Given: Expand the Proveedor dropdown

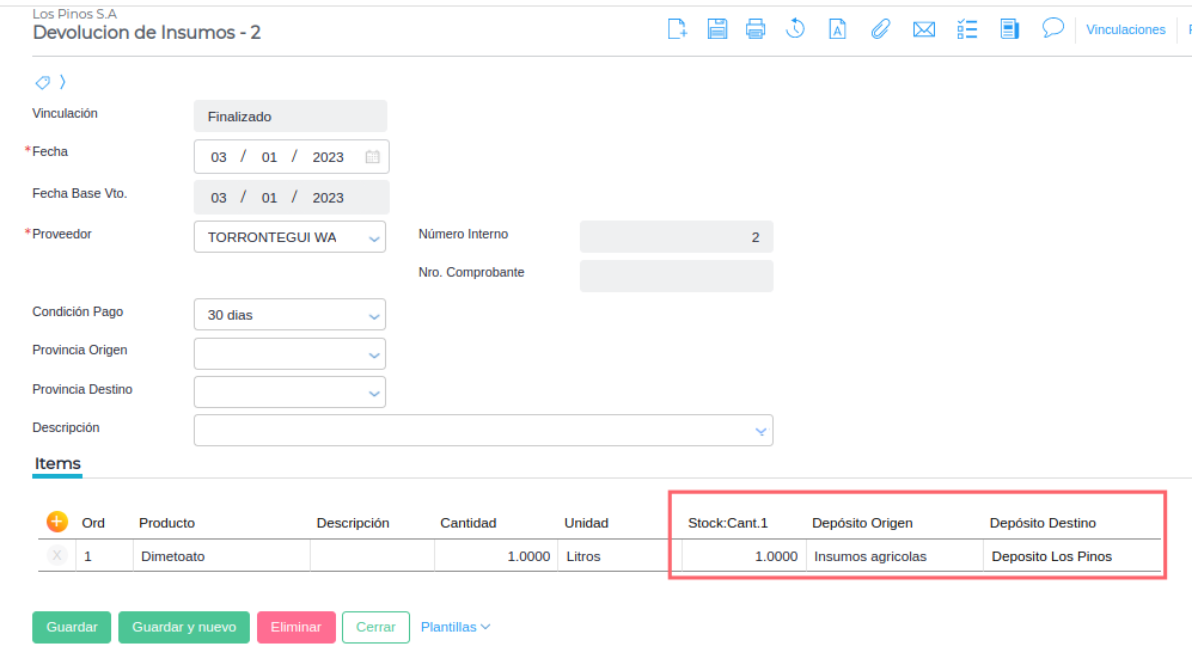Looking at the screenshot, I should point(374,238).
